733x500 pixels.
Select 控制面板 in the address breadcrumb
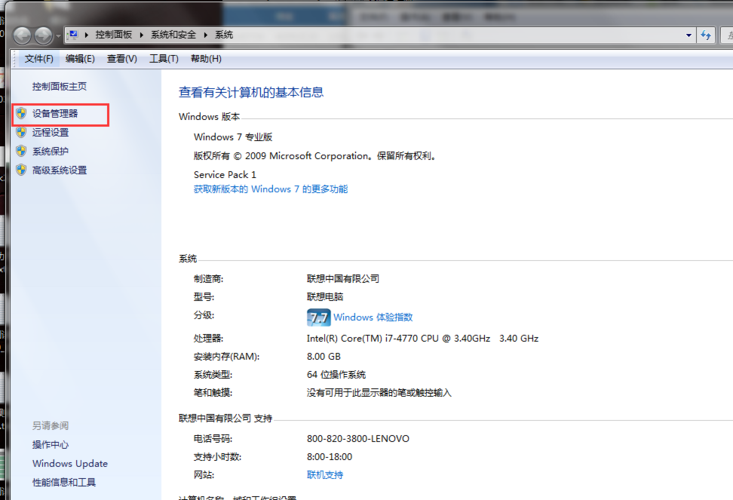tap(114, 35)
